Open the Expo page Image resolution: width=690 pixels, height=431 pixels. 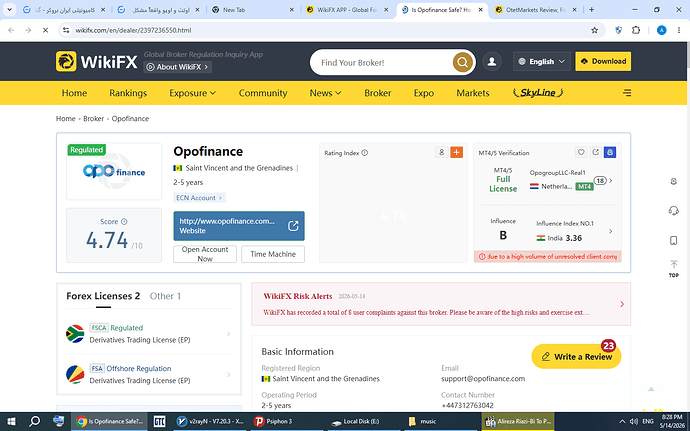tap(424, 93)
